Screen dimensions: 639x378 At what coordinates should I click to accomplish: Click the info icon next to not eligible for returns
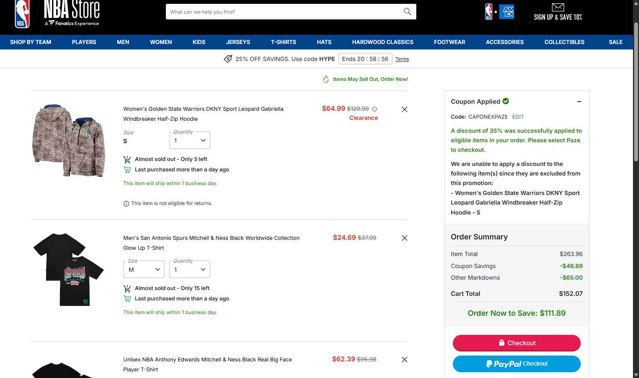pyautogui.click(x=126, y=203)
